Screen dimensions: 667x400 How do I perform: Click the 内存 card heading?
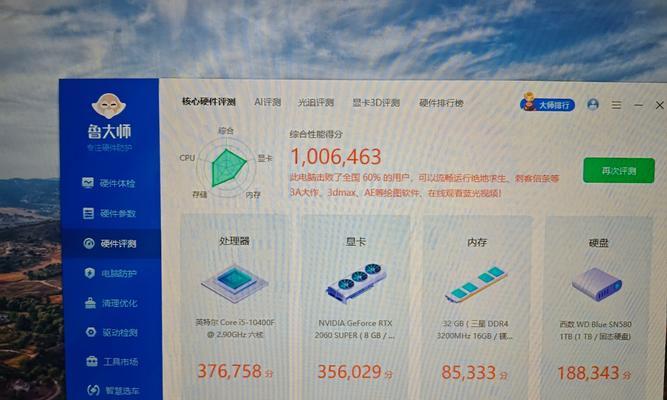coord(476,243)
